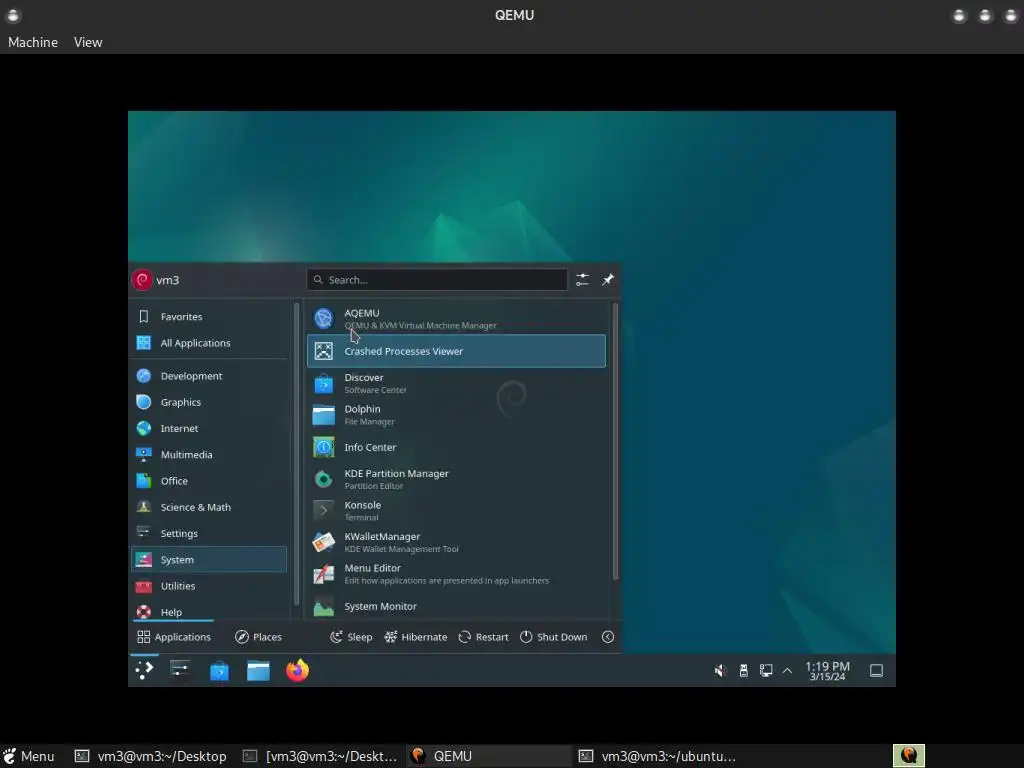Open host Menu button
Viewport: 1024px width, 768px height.
(x=29, y=756)
